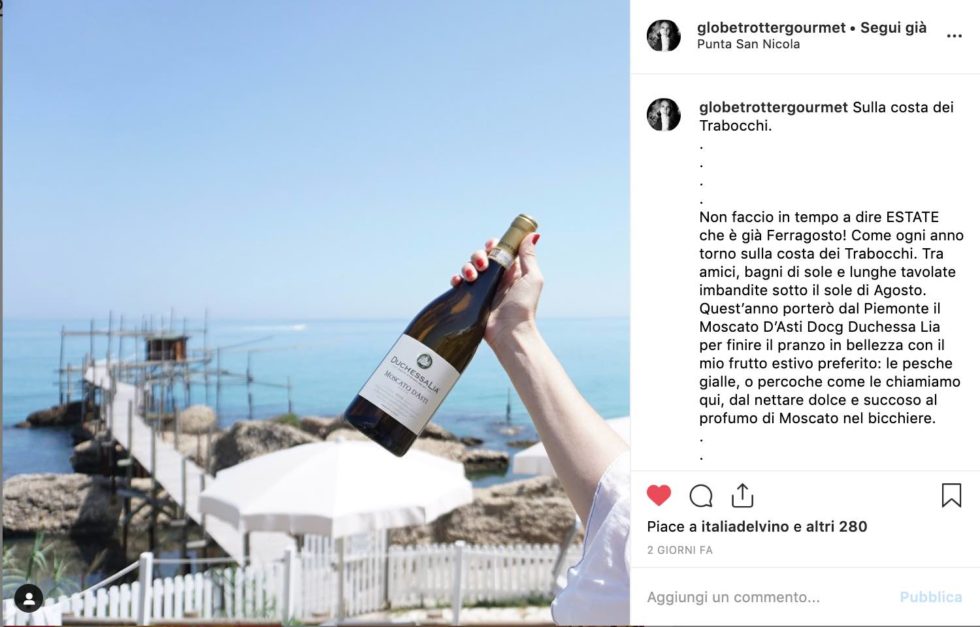Toggle the Segui già following button
980x627 pixels.
point(893,28)
